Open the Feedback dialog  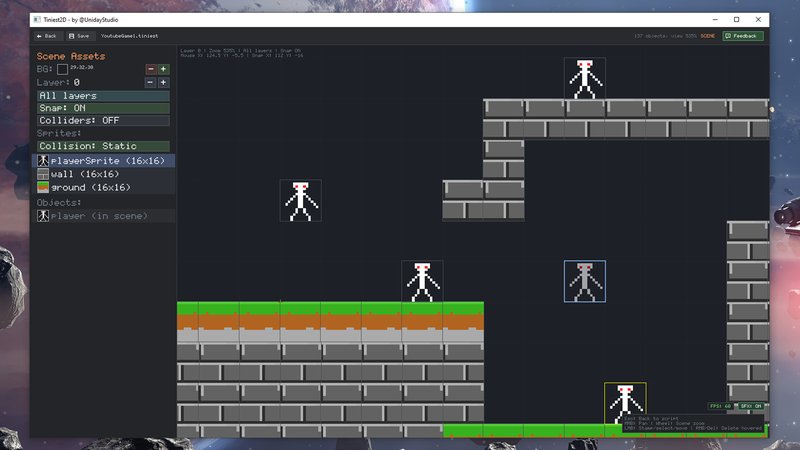point(742,36)
